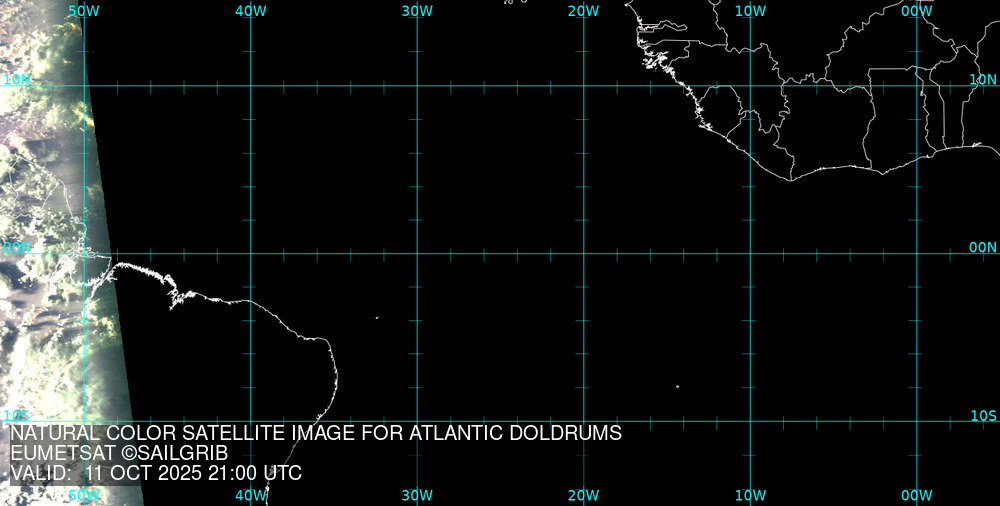Click the 40W longitude label along bottom edge
The image size is (1000, 506).
pos(251,495)
